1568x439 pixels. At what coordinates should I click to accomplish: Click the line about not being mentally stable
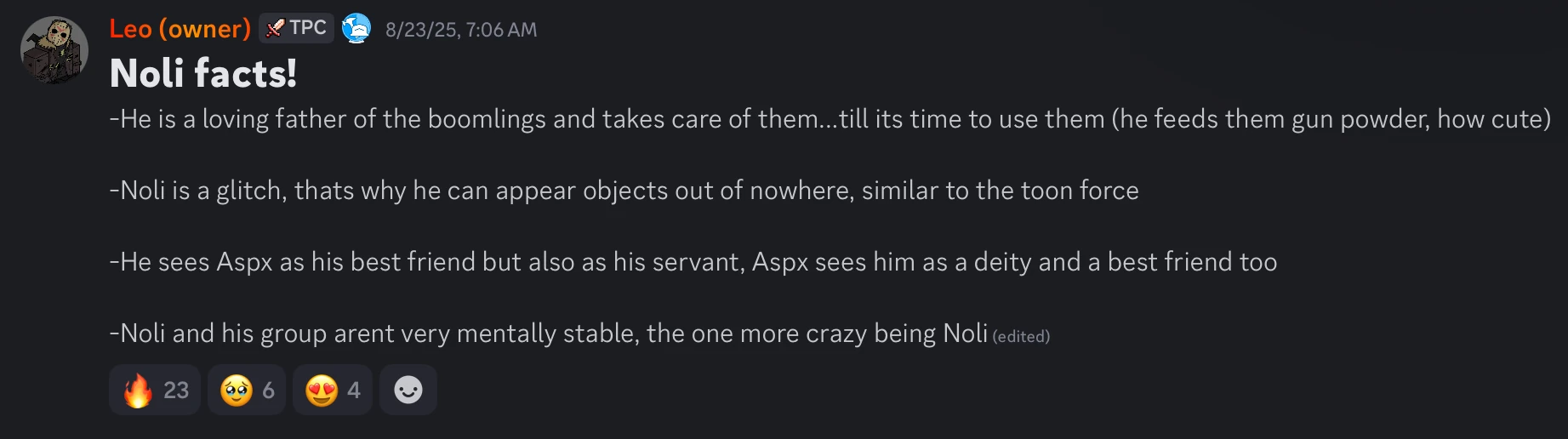[548, 334]
